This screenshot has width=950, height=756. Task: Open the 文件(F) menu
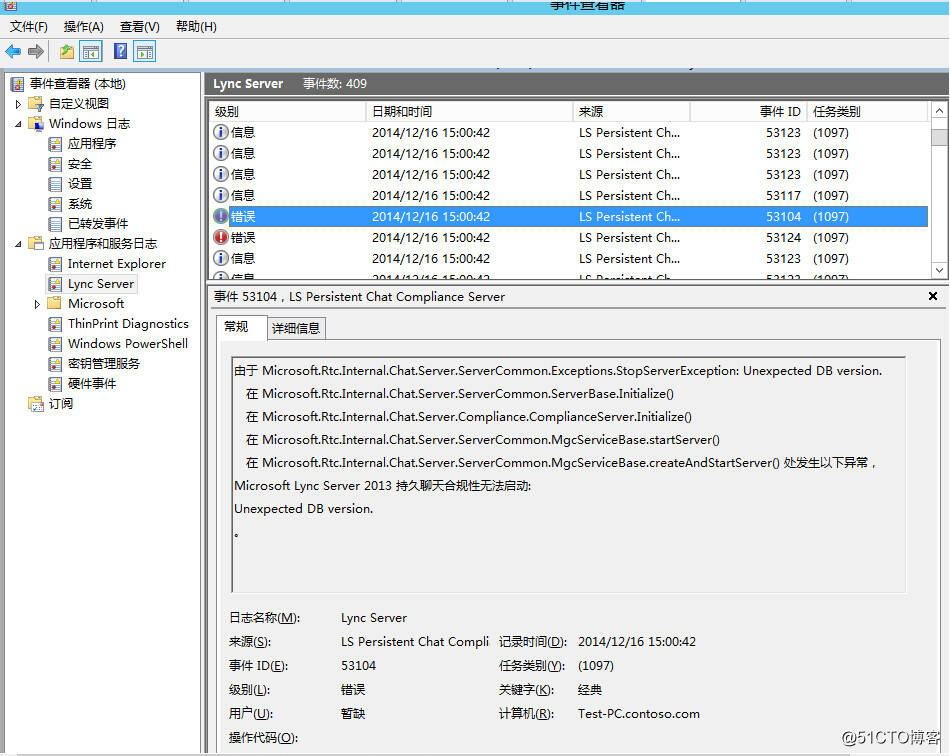(28, 27)
